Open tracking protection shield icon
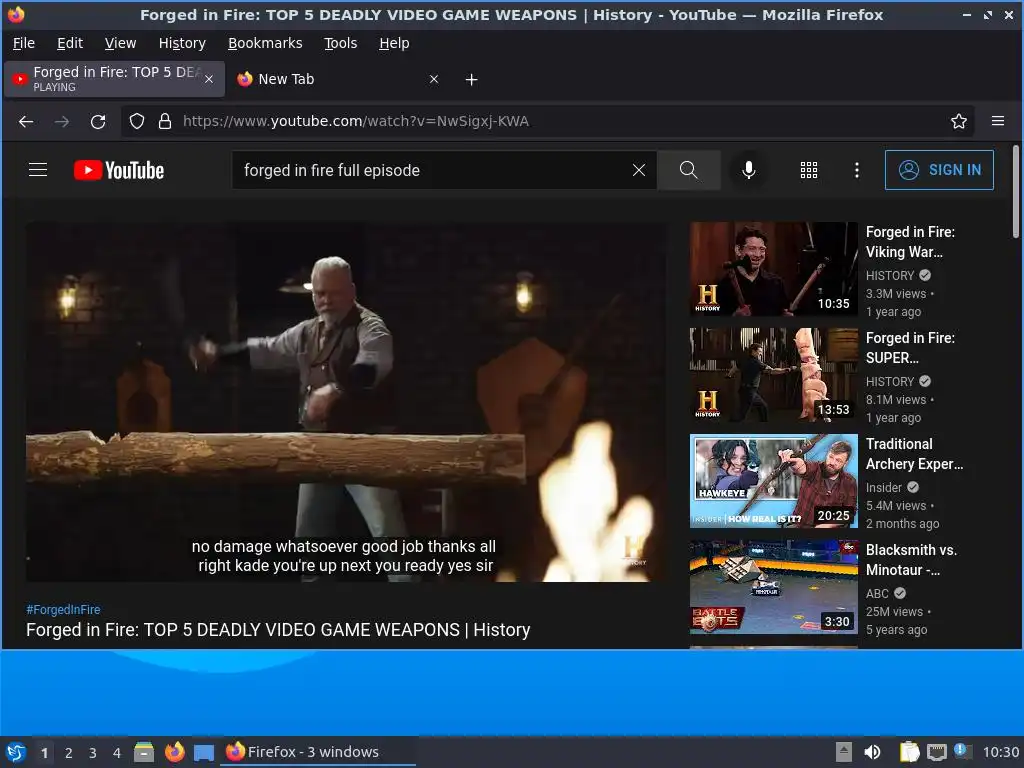The width and height of the screenshot is (1024, 768). pyautogui.click(x=136, y=121)
